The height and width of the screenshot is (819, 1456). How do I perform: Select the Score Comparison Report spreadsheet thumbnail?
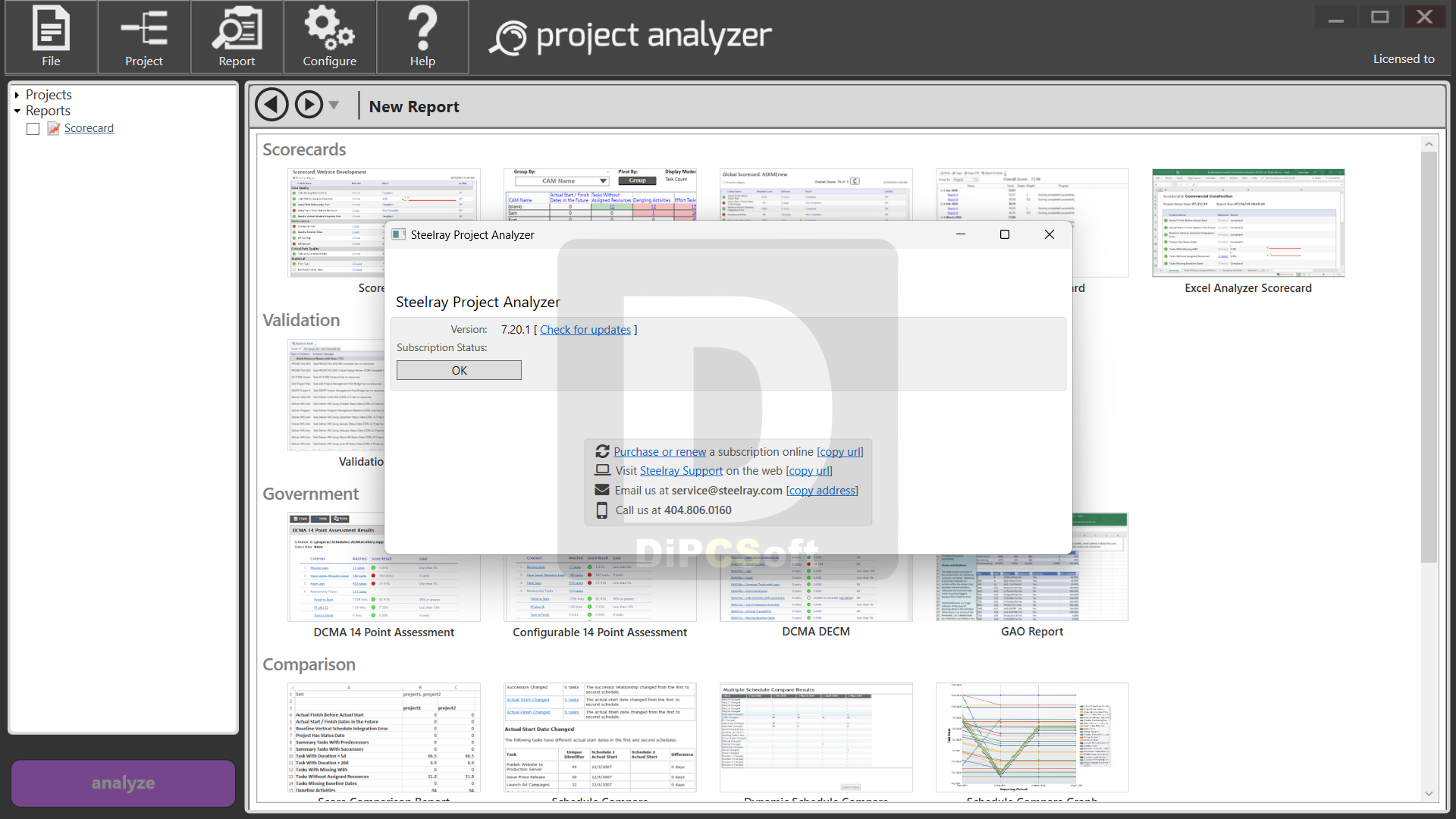click(x=384, y=737)
